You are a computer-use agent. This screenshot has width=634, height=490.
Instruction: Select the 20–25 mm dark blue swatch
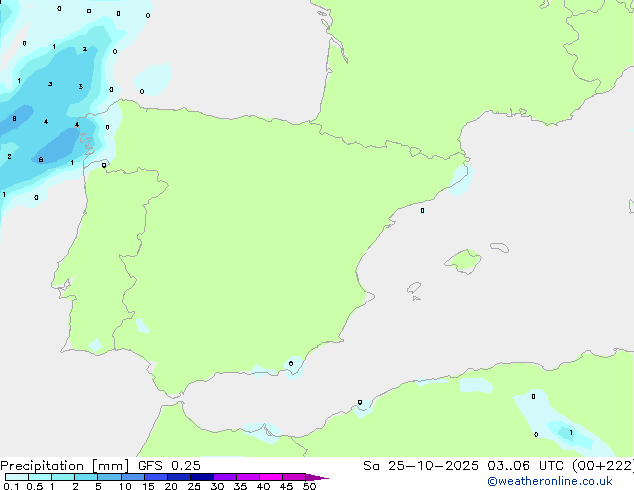(x=179, y=477)
